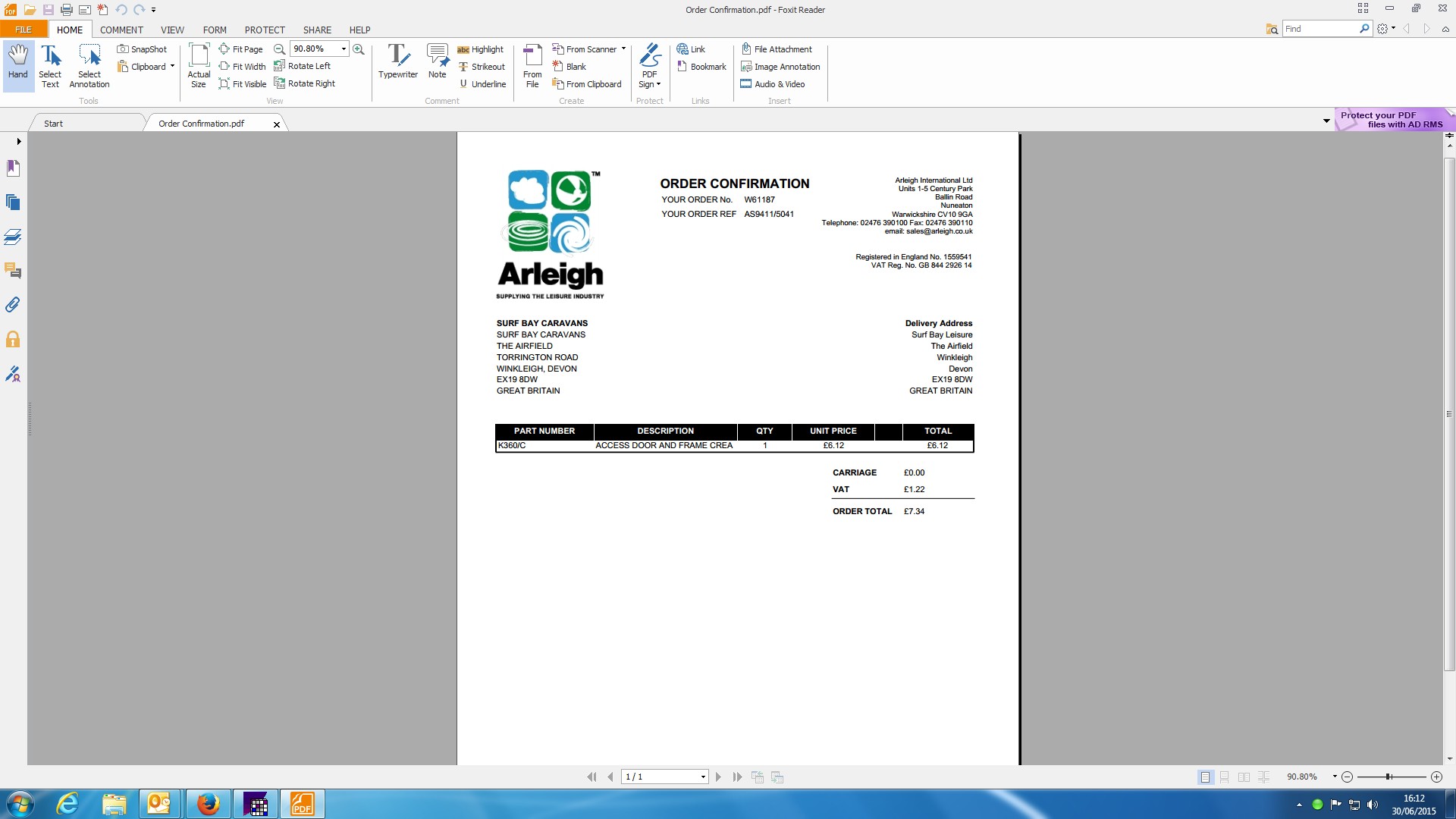The image size is (1456, 819).
Task: Switch to the Start tab
Action: click(53, 124)
